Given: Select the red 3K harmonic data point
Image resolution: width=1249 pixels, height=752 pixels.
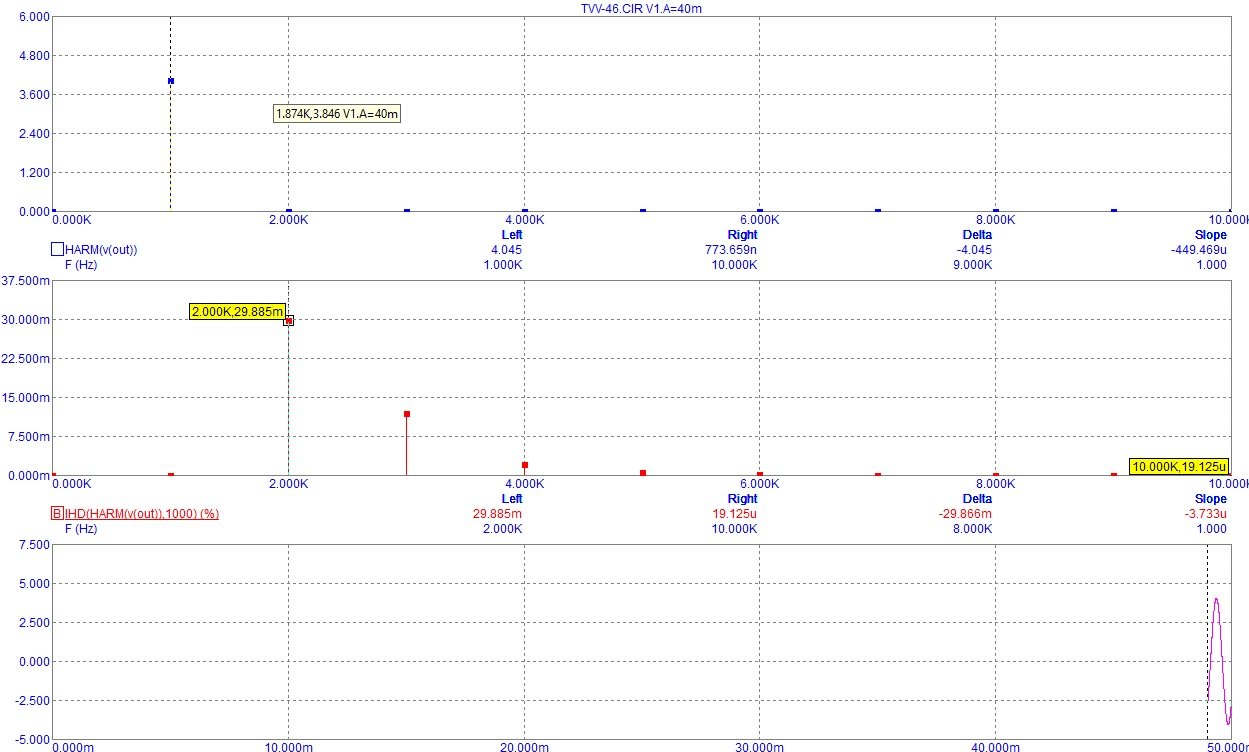Looking at the screenshot, I should point(407,414).
